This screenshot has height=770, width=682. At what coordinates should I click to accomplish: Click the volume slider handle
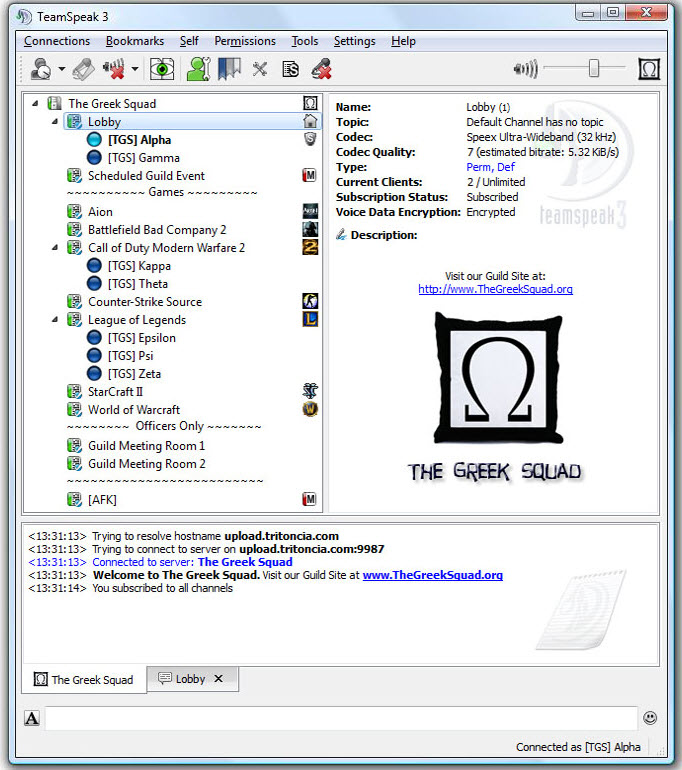[x=594, y=68]
